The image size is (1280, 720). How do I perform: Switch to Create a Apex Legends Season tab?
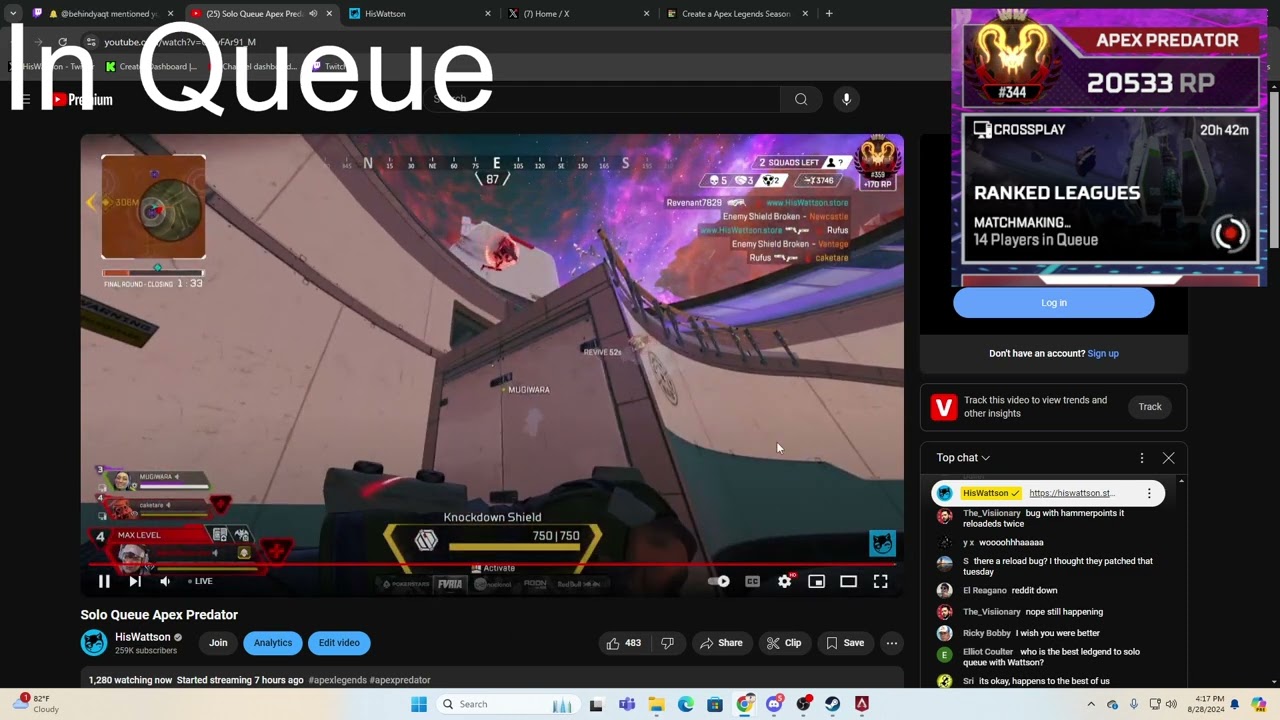[x=736, y=14]
